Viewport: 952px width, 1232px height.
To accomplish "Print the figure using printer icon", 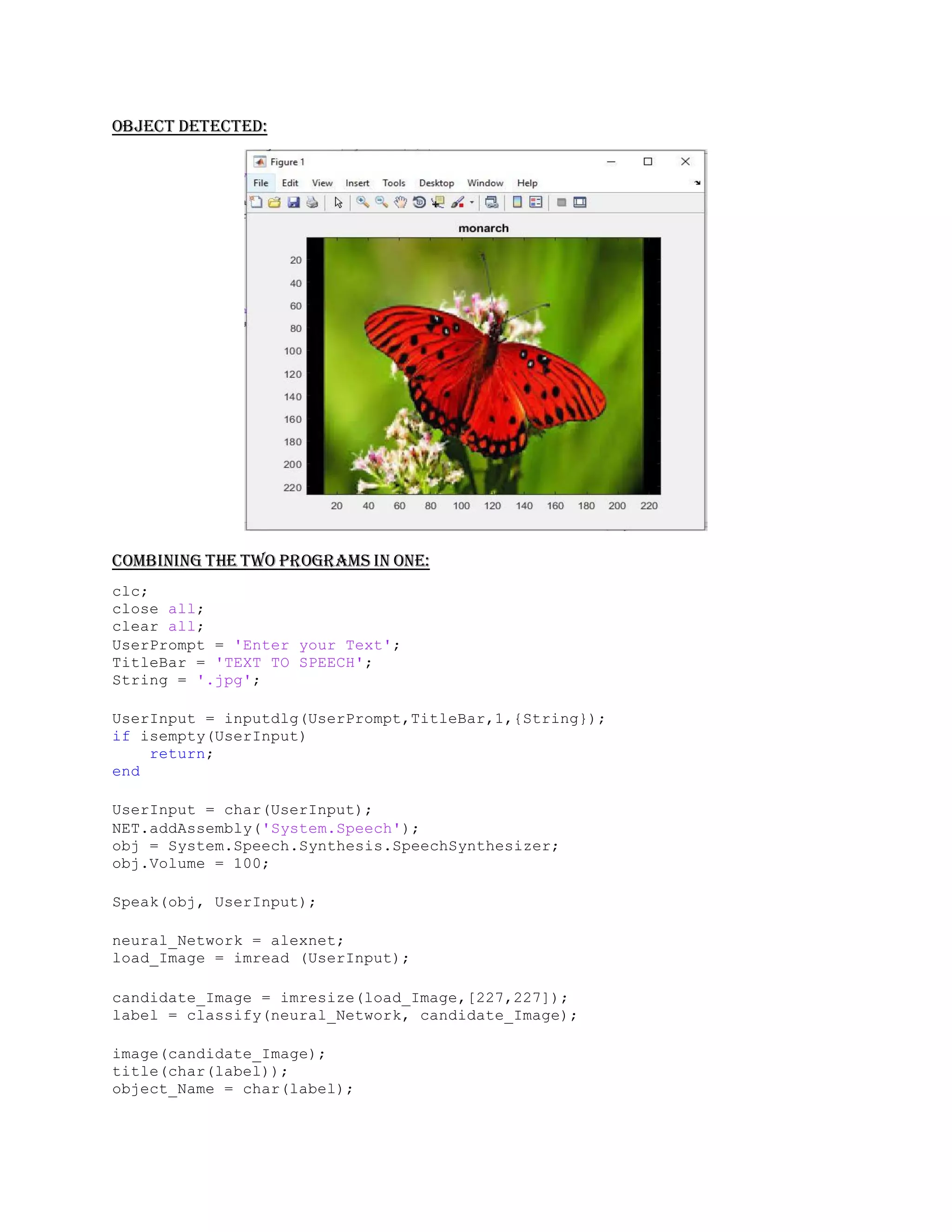I will pyautogui.click(x=312, y=203).
